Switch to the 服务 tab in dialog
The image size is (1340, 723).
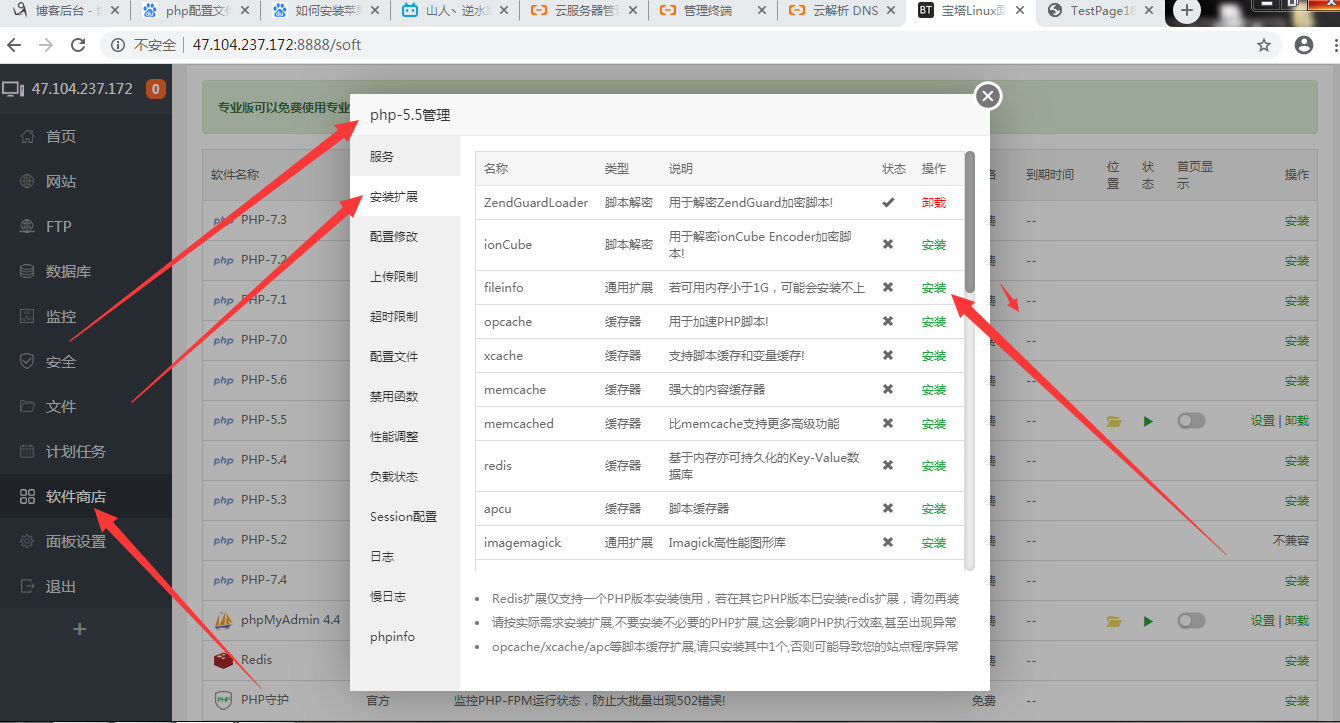(x=405, y=156)
